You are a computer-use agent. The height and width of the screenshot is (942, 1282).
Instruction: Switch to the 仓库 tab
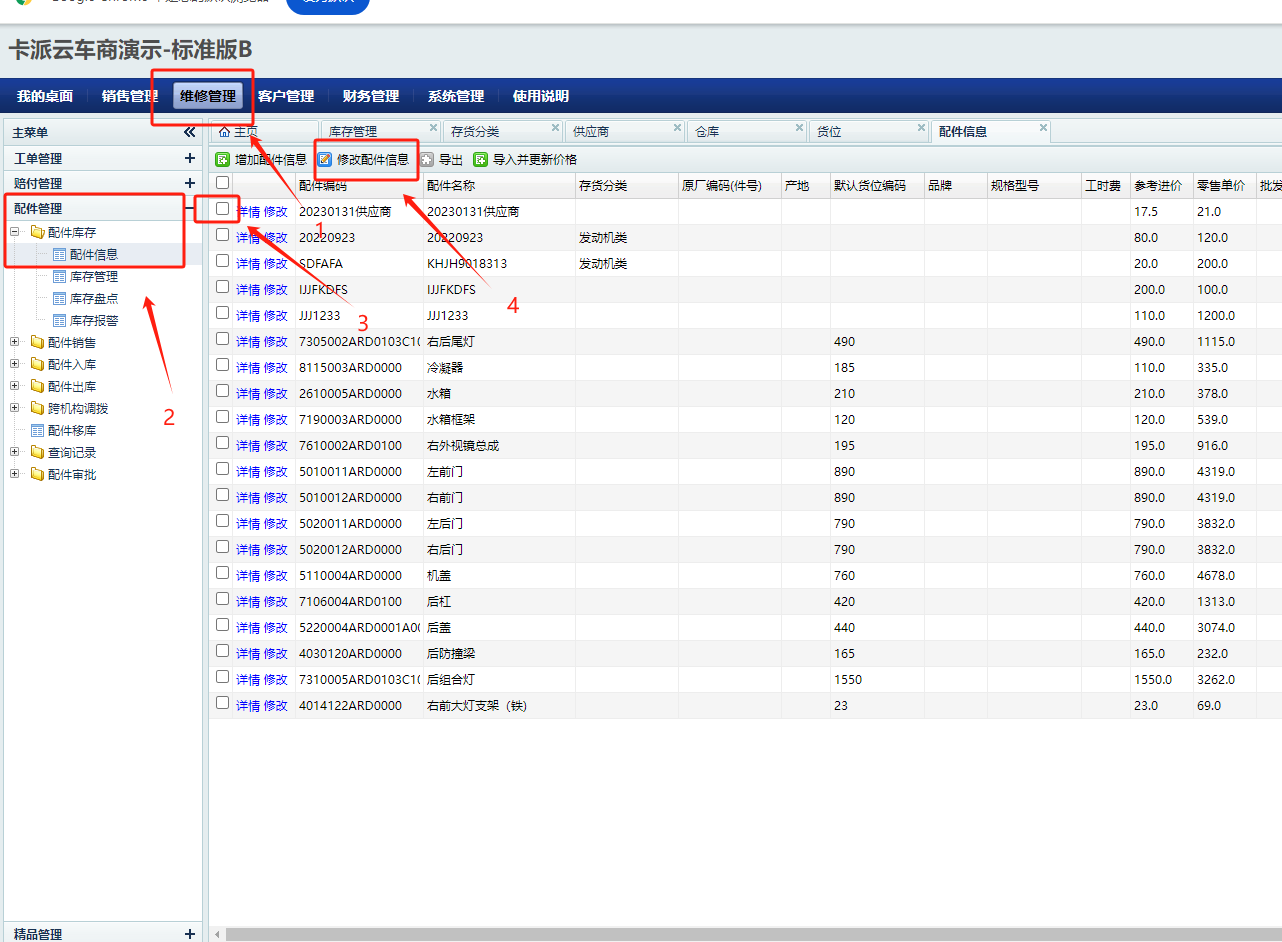[x=738, y=131]
